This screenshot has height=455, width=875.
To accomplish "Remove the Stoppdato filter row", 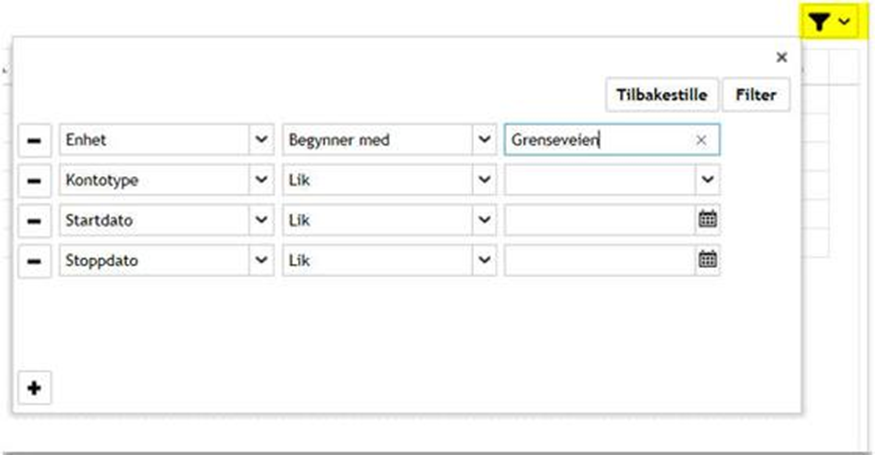I will [34, 260].
